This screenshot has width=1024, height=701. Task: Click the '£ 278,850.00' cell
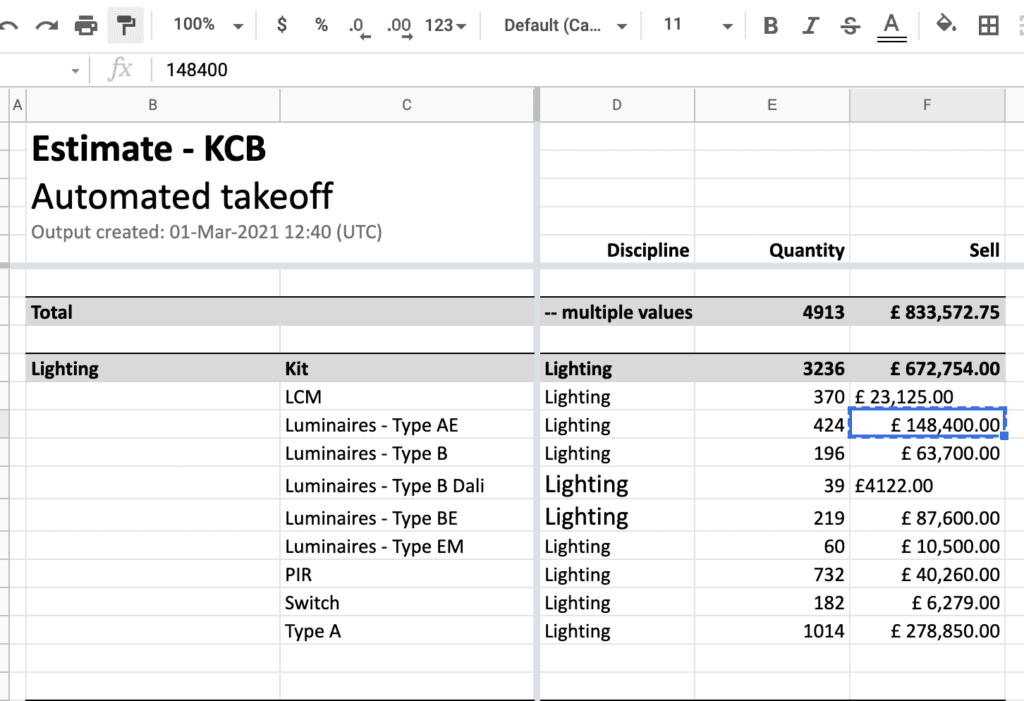pos(927,630)
